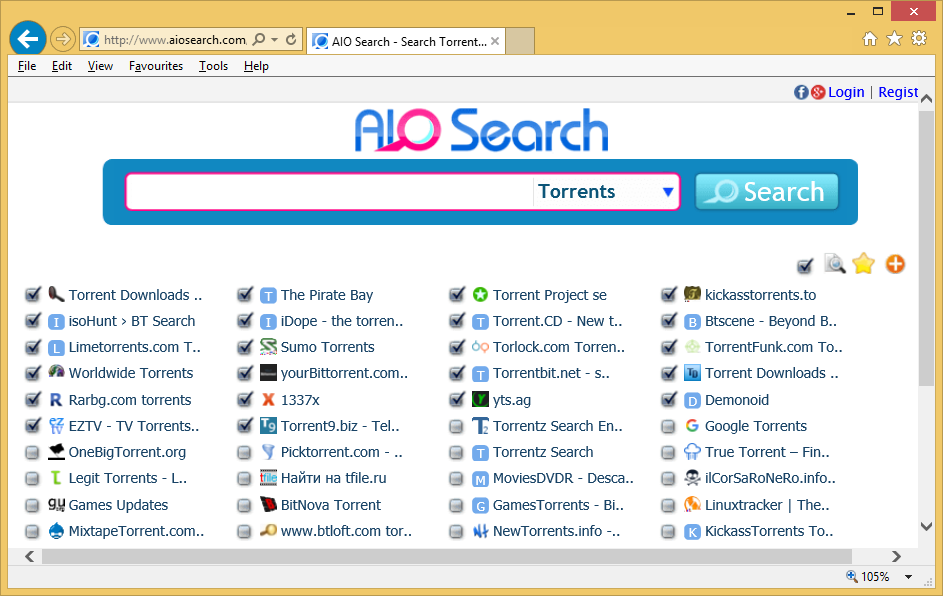Image resolution: width=943 pixels, height=596 pixels.
Task: Click the 1337x red X icon
Action: tap(268, 399)
